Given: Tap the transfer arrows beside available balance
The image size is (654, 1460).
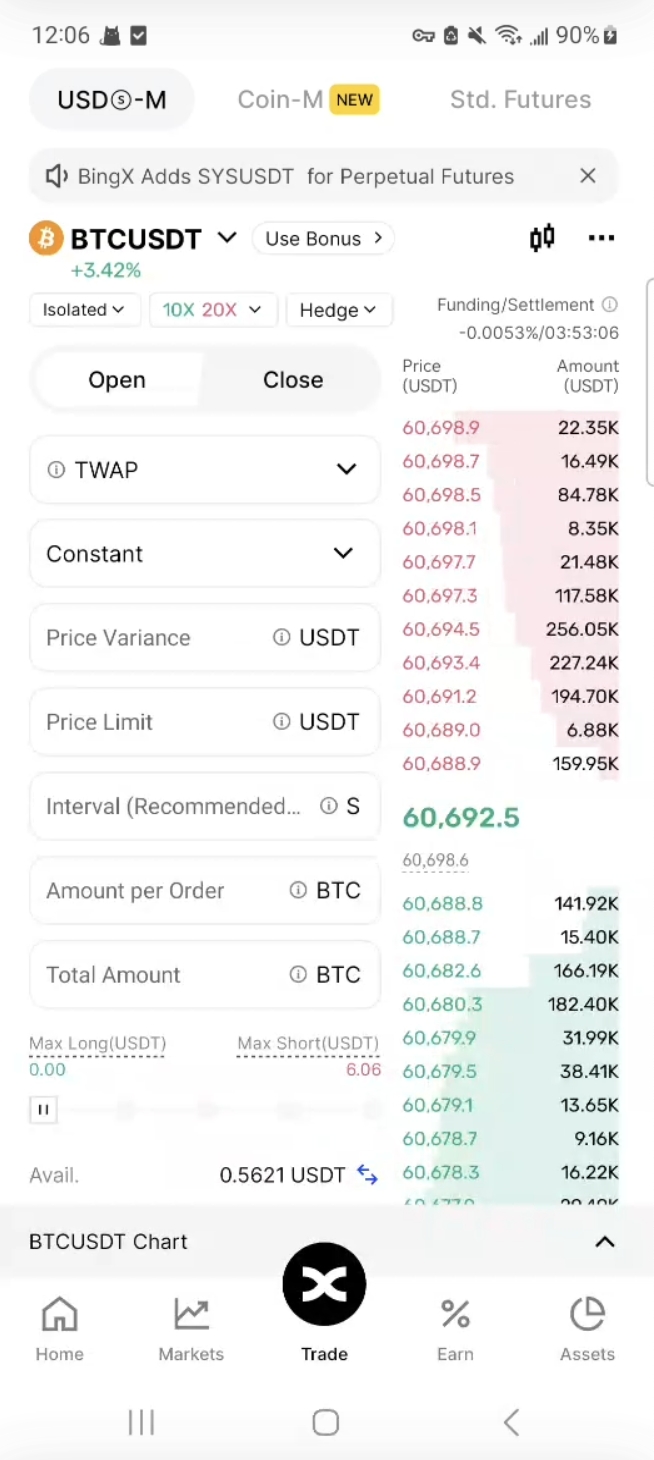Looking at the screenshot, I should (367, 1176).
